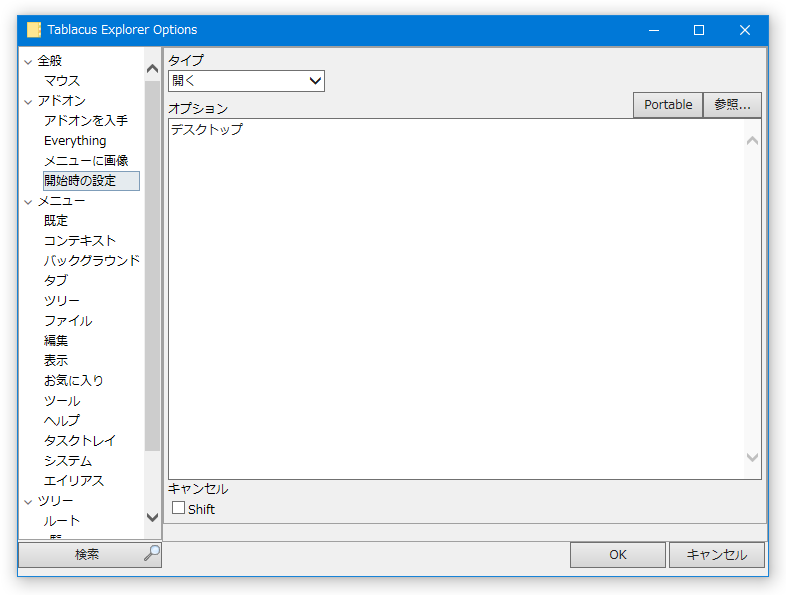Click the options textarea scroll up arrow
This screenshot has height=595, width=786.
point(752,141)
